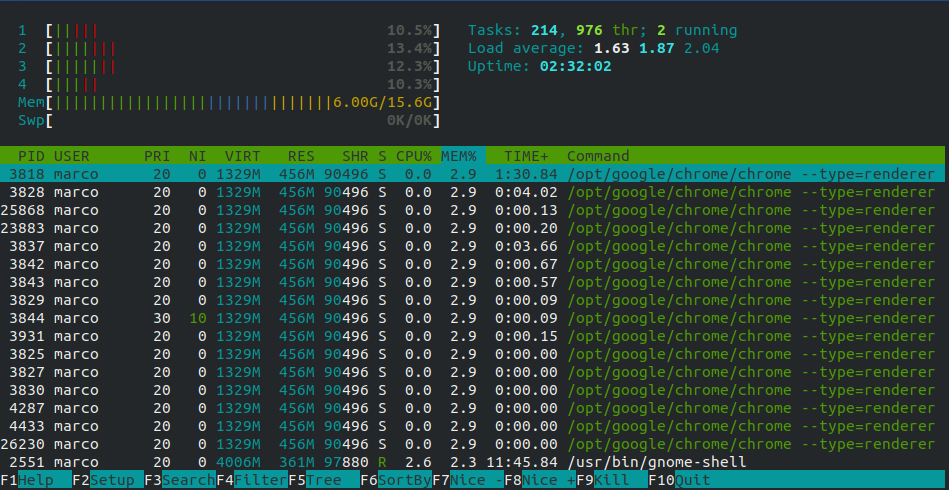This screenshot has height=490, width=949.
Task: Click priority value 30 in row 3844
Action: (x=162, y=318)
